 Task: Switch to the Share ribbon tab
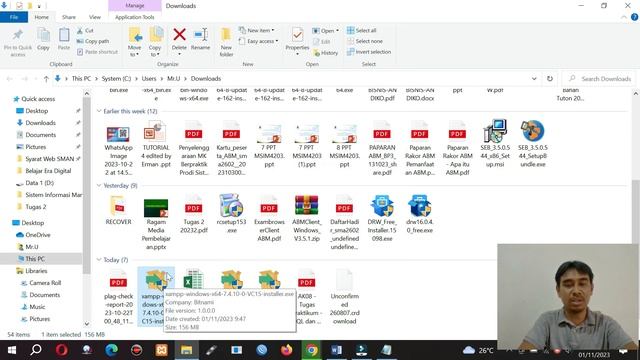pyautogui.click(x=69, y=17)
